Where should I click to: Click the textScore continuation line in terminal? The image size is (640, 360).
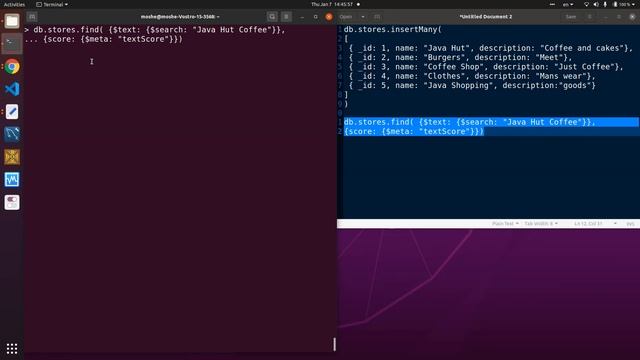click(113, 39)
